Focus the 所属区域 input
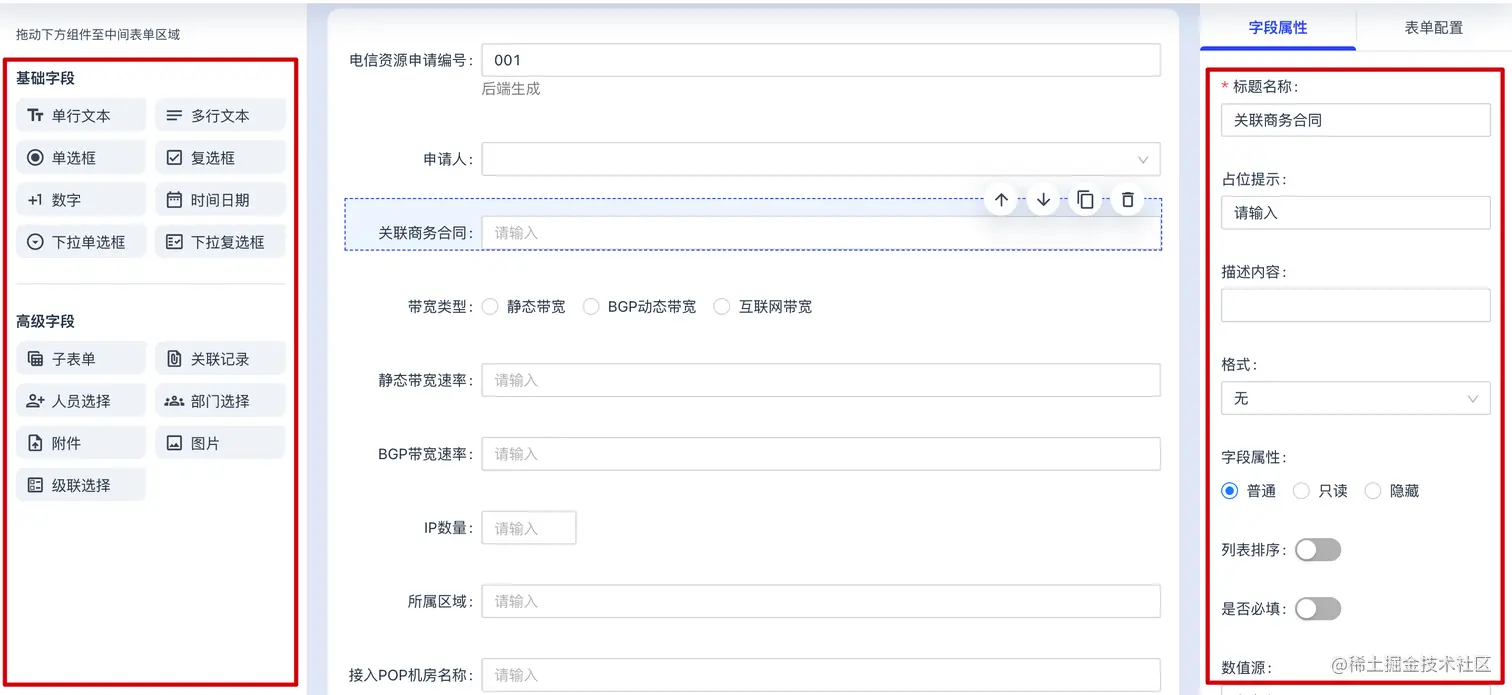The width and height of the screenshot is (1512, 695). click(x=821, y=601)
